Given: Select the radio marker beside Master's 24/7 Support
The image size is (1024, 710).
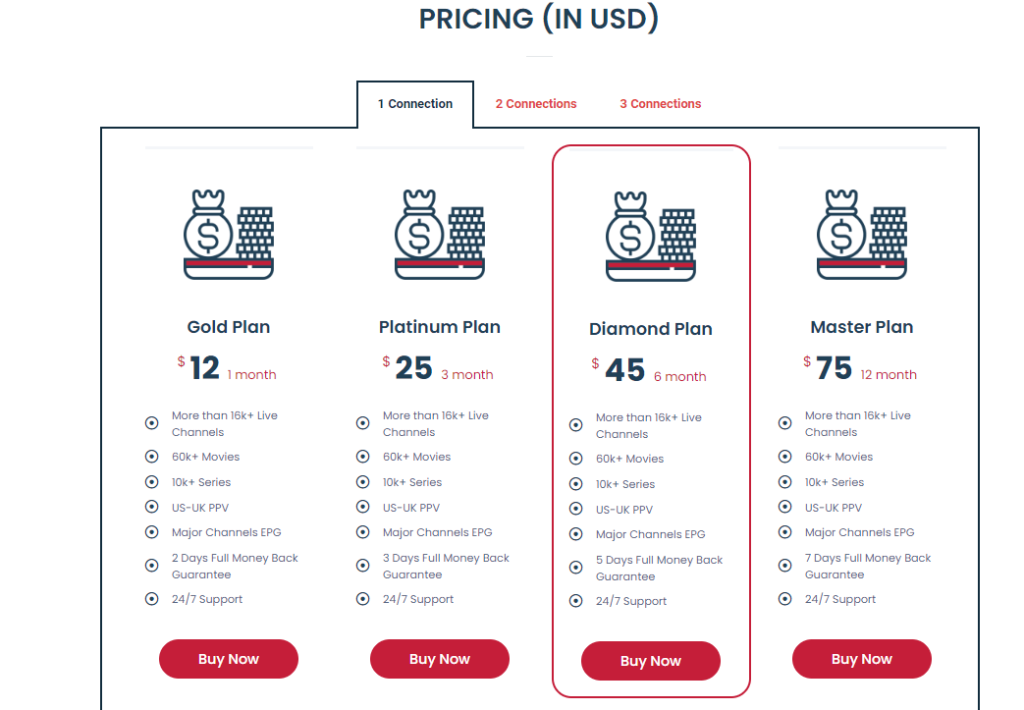Looking at the screenshot, I should (785, 599).
